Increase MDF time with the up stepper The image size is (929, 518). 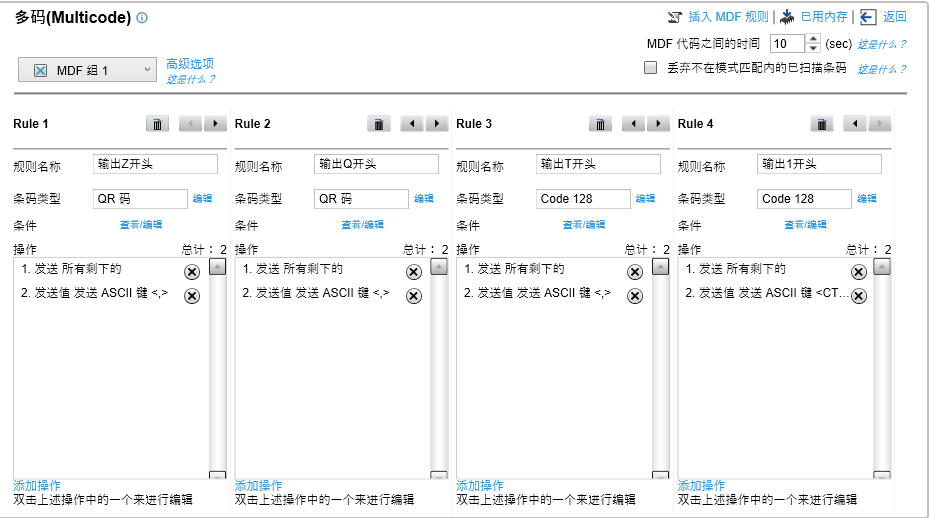(812, 39)
